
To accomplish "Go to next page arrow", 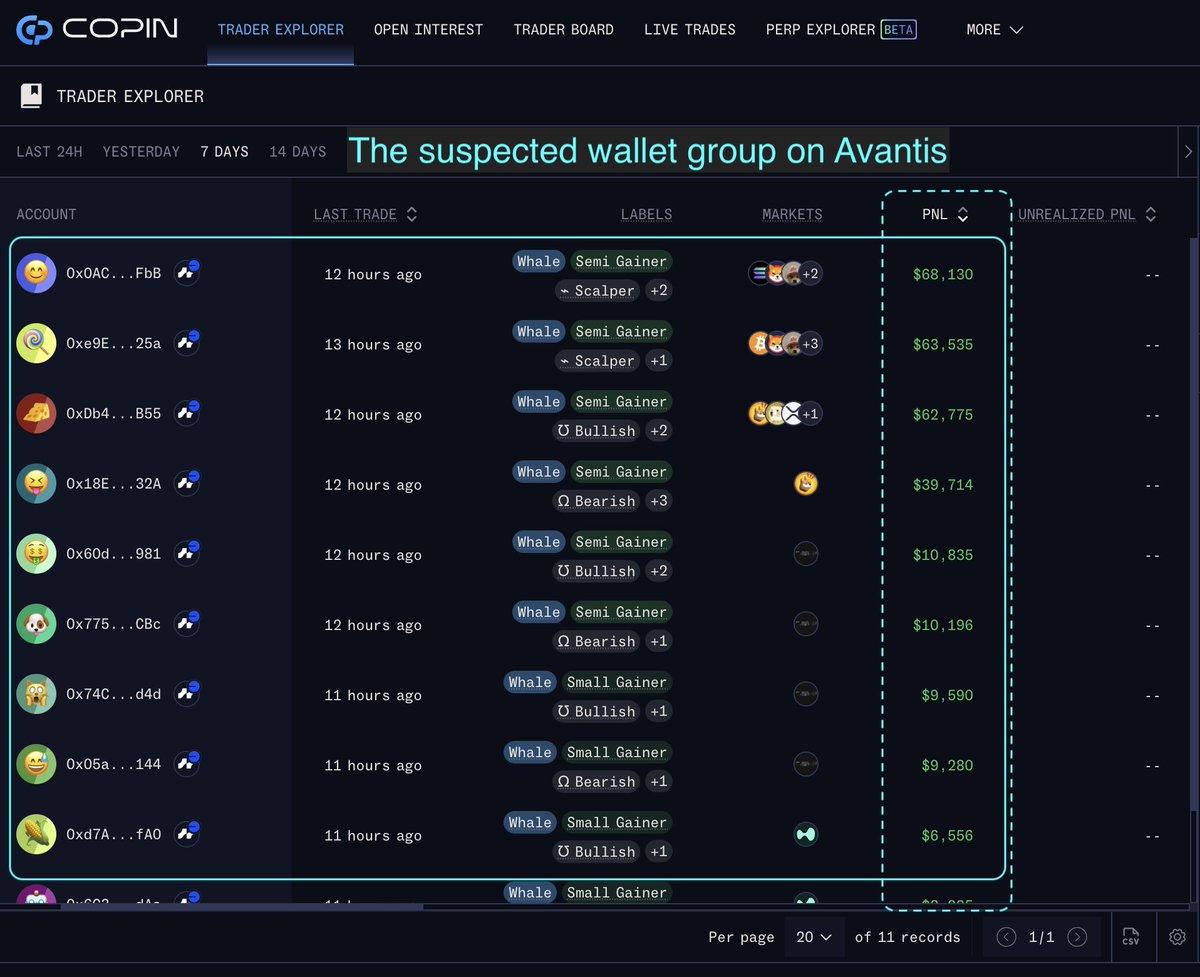I will 1077,937.
